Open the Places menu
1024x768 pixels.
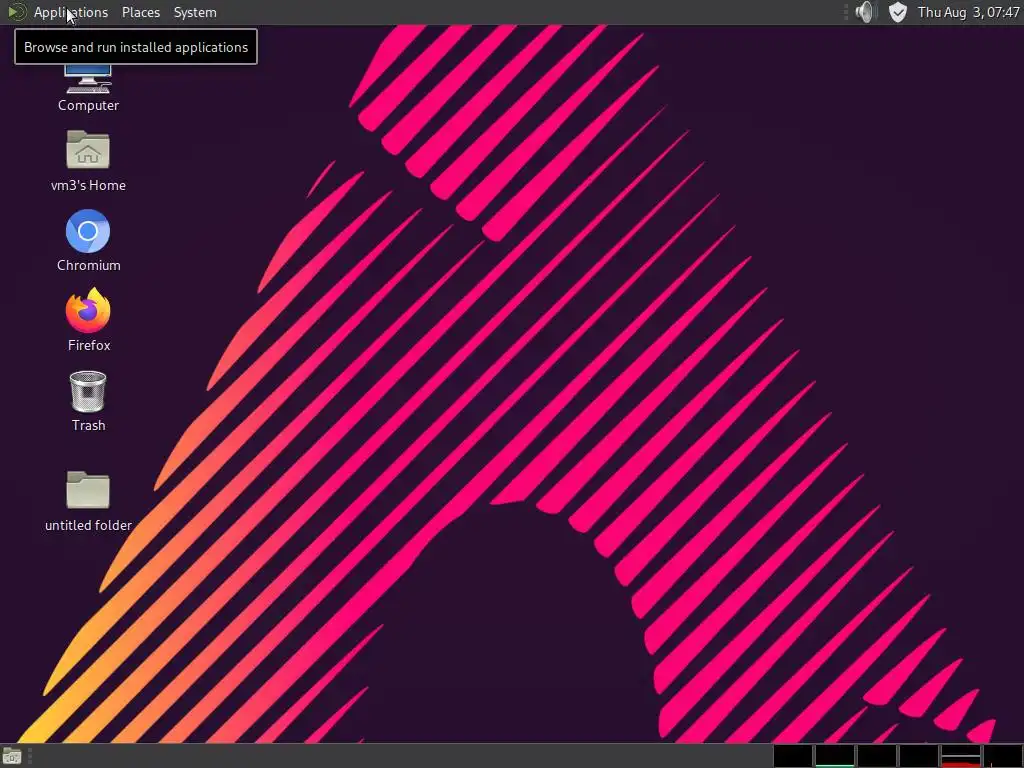pyautogui.click(x=140, y=12)
